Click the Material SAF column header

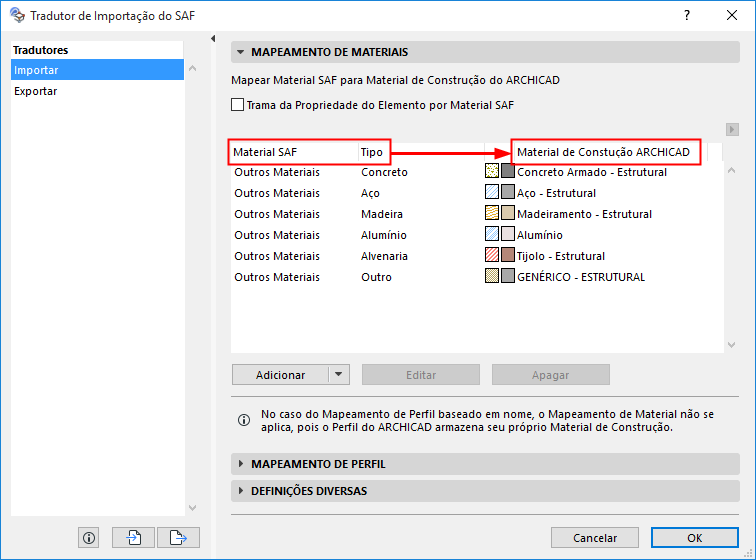tap(295, 152)
